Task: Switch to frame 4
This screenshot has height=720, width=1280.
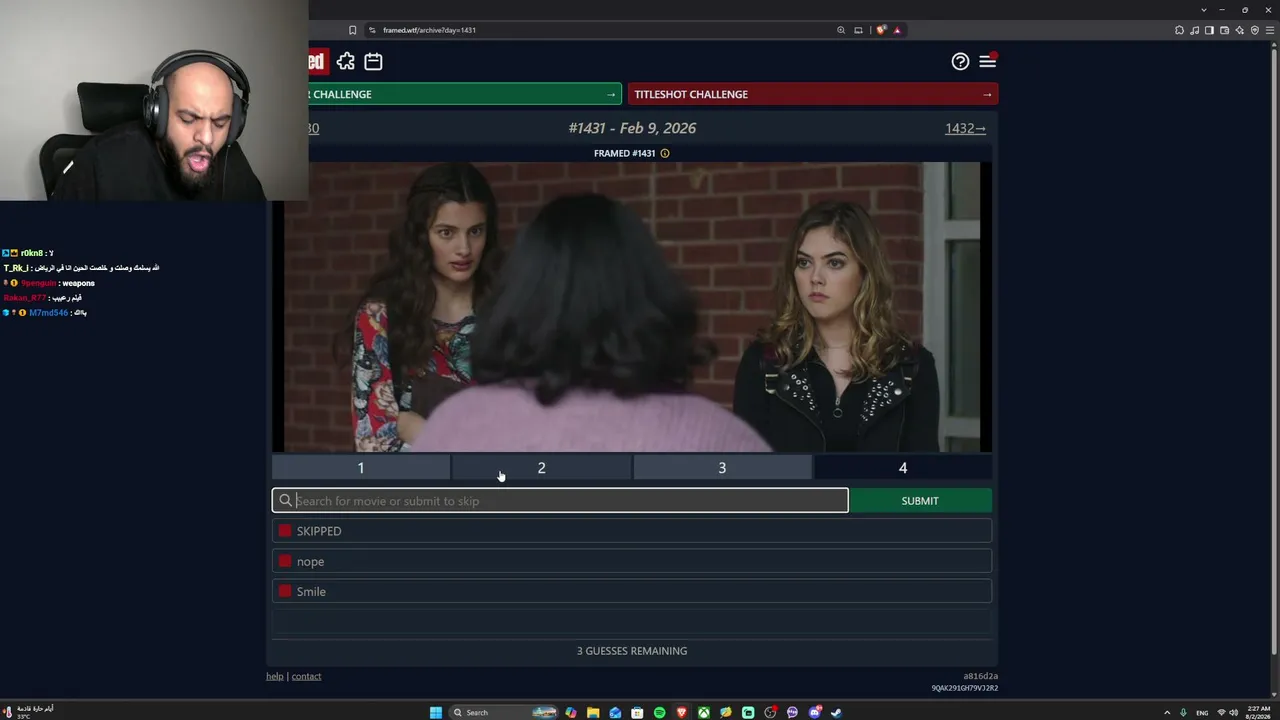Action: pos(903,468)
